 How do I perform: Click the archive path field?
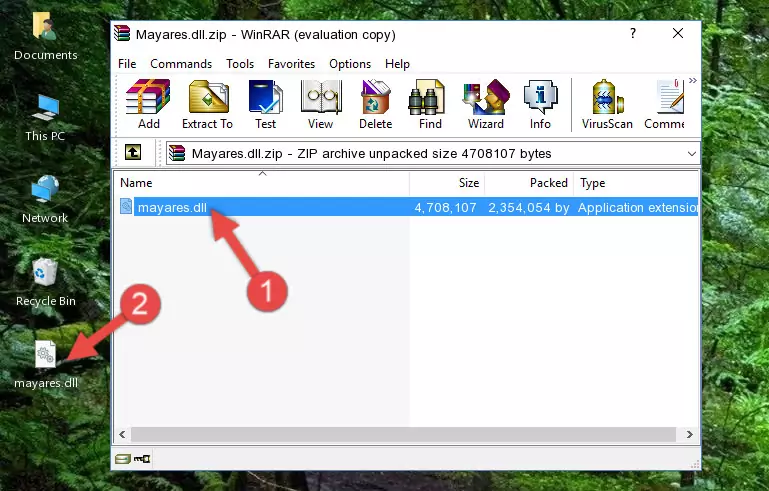coord(432,154)
